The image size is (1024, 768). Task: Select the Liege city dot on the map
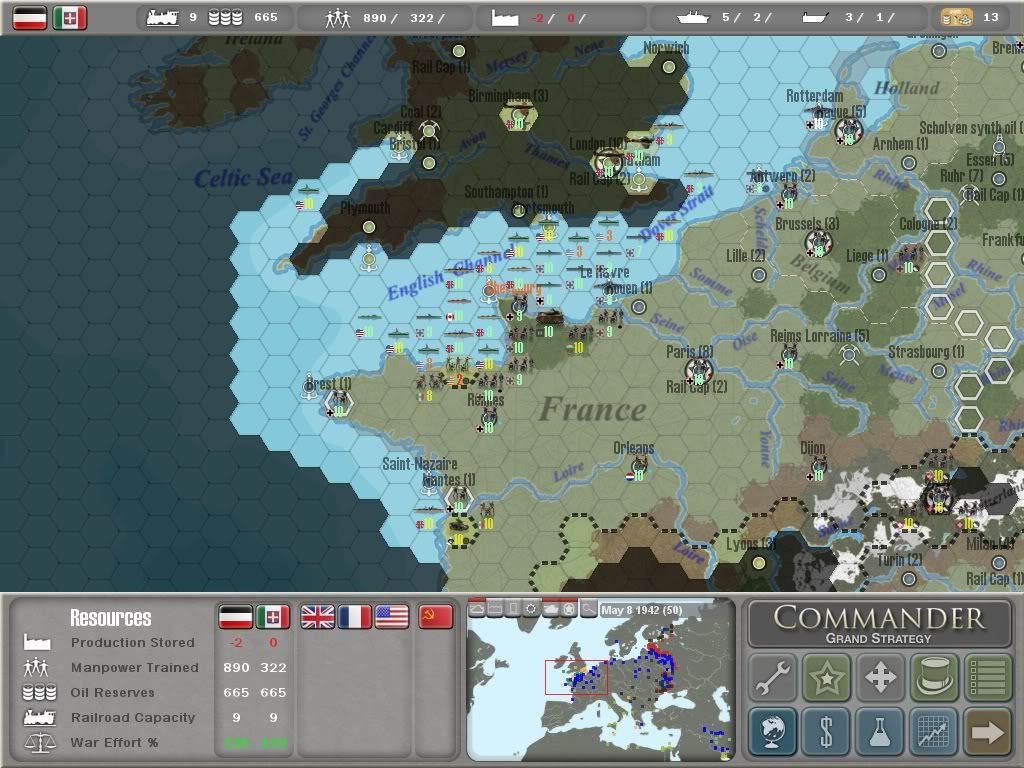[x=879, y=275]
